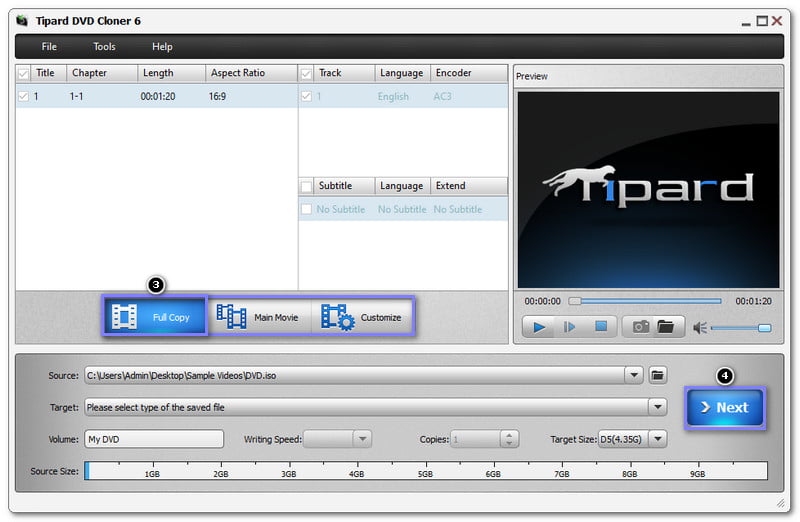
Task: Select the Full Copy mode
Action: 155,317
